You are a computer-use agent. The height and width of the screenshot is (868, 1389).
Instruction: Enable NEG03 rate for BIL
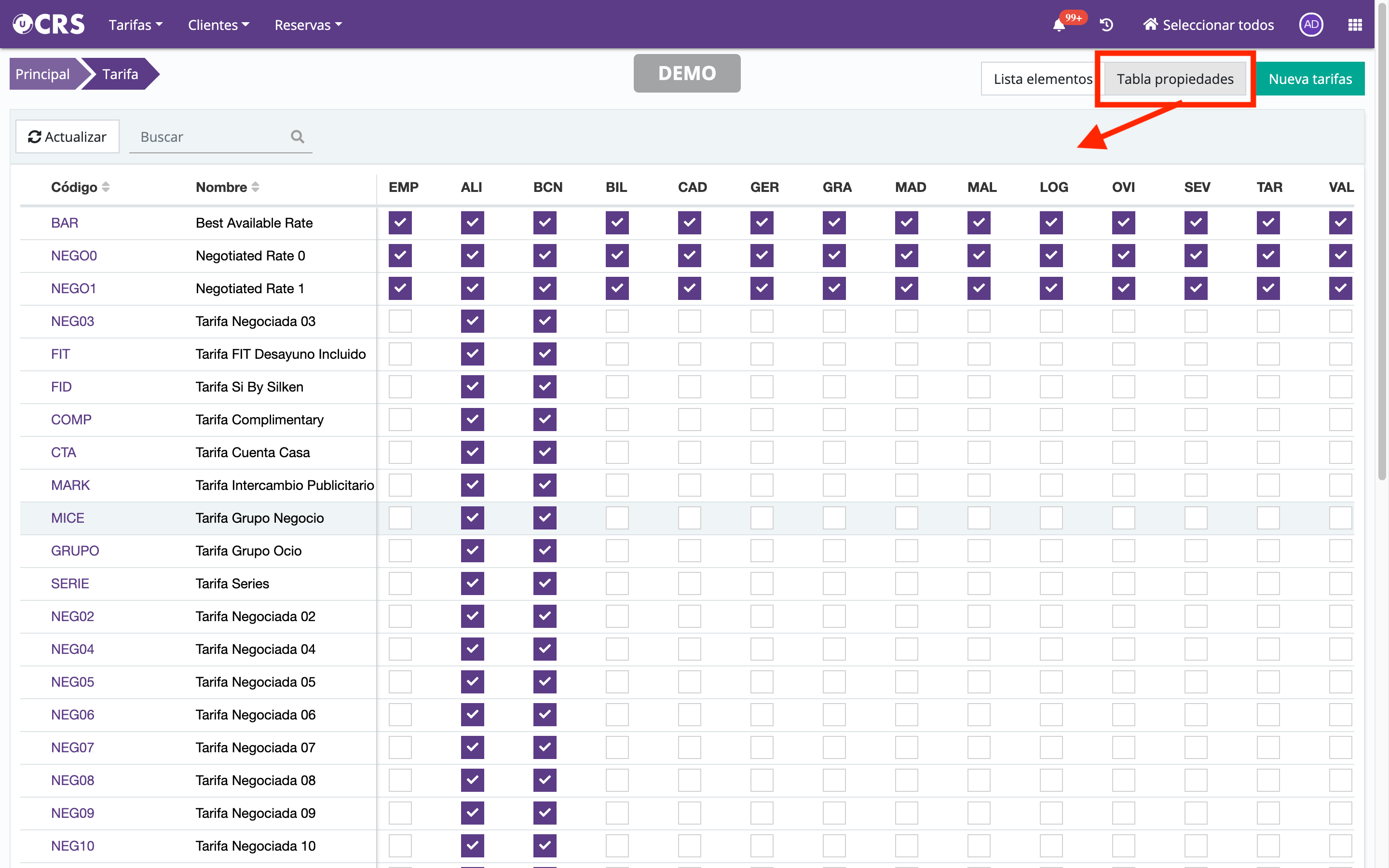tap(617, 322)
